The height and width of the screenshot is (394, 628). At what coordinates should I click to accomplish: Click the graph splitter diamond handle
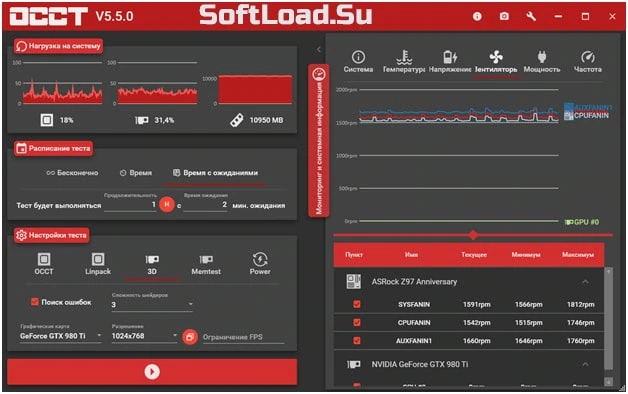coord(473,235)
